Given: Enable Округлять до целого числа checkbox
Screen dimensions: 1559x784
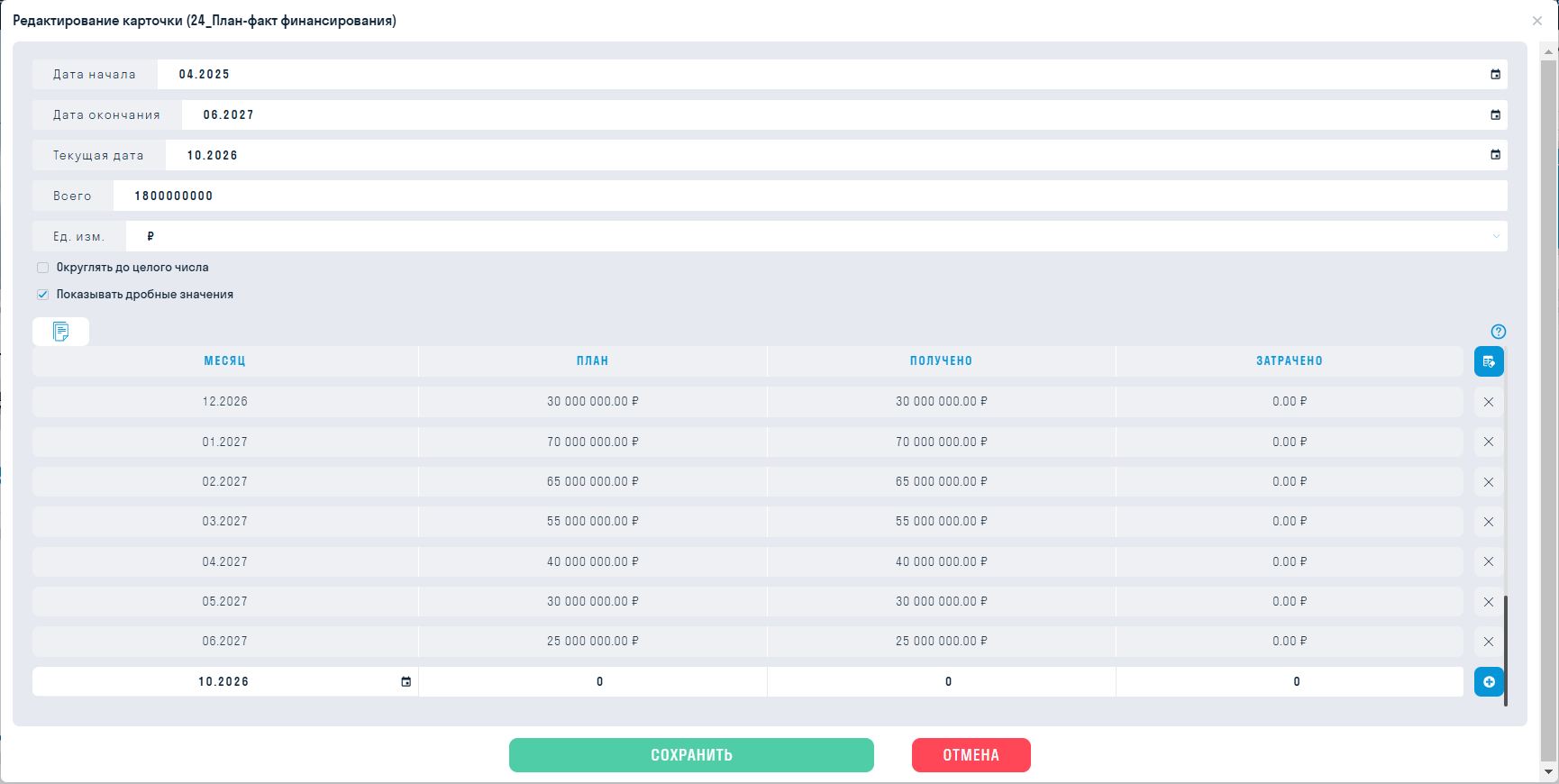Looking at the screenshot, I should [x=42, y=268].
